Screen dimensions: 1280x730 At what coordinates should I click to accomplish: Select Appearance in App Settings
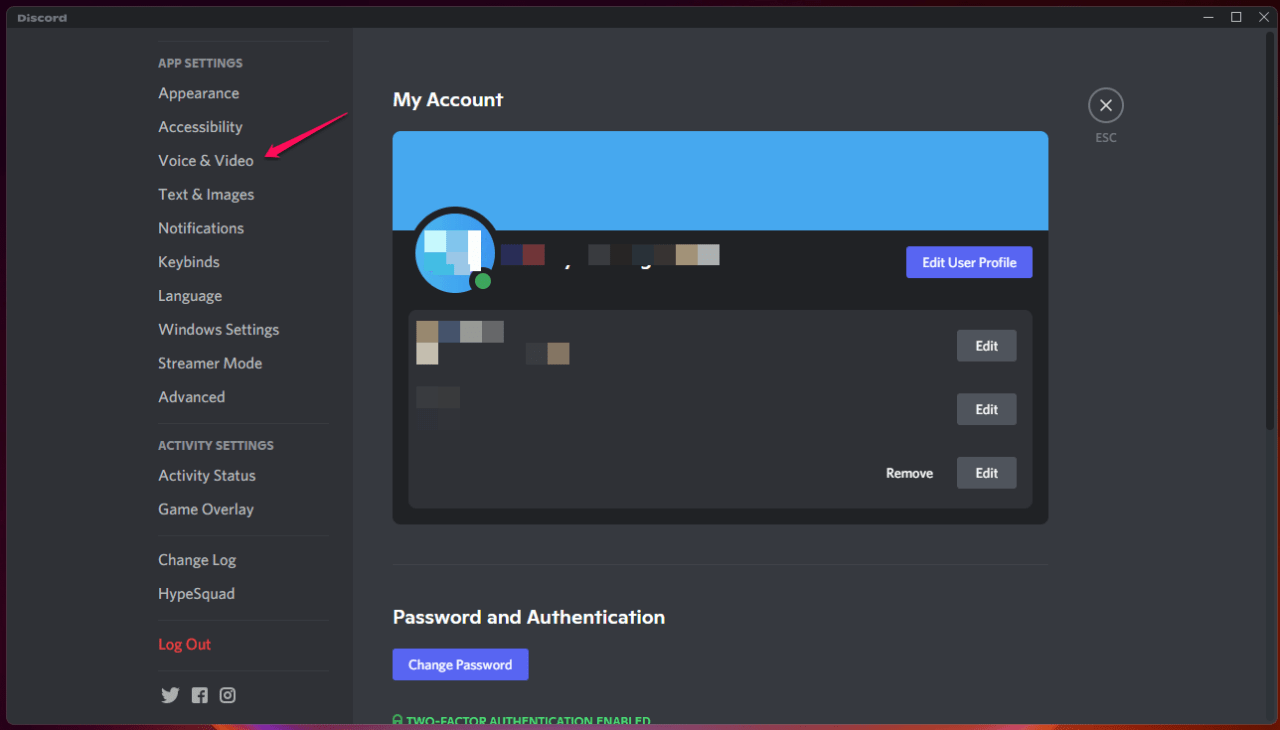click(x=199, y=93)
